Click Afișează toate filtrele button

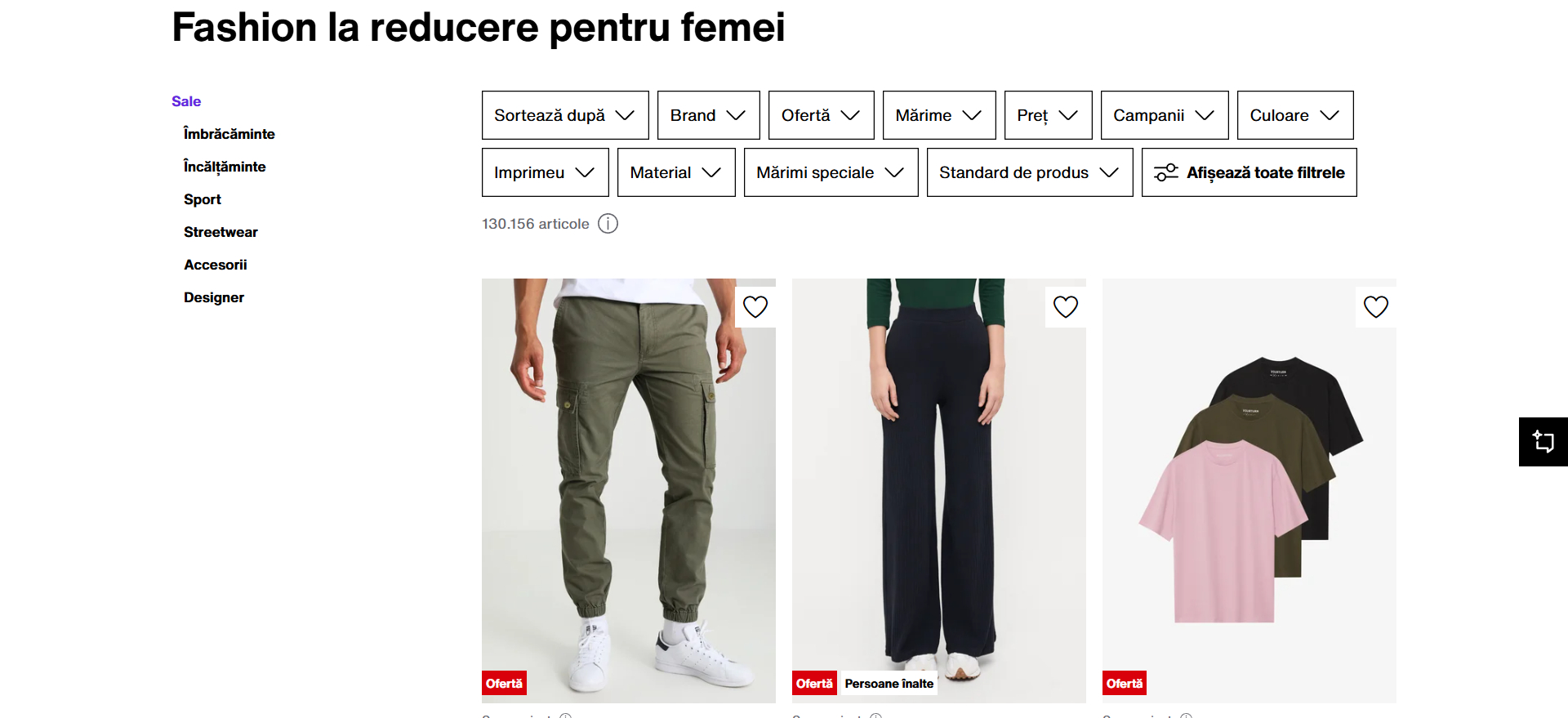(x=1249, y=172)
